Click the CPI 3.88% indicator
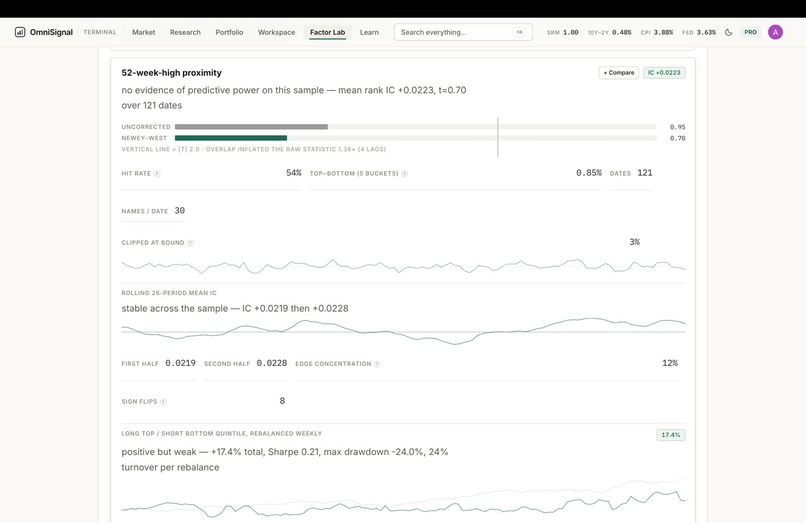The height and width of the screenshot is (523, 806). (656, 32)
